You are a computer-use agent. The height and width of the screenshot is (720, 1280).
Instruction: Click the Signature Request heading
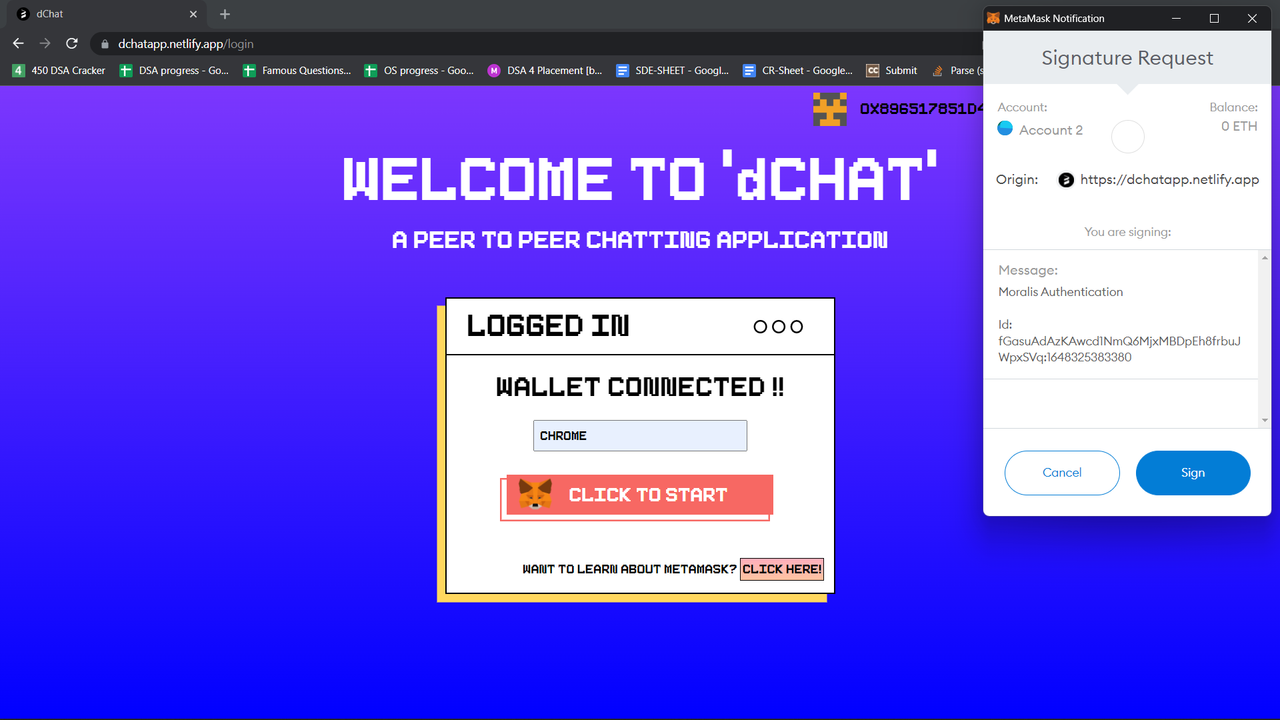(x=1127, y=58)
